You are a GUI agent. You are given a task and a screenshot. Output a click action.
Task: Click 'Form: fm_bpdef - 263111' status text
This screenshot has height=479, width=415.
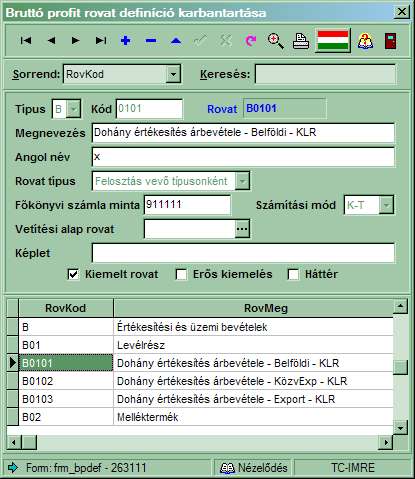(86, 468)
